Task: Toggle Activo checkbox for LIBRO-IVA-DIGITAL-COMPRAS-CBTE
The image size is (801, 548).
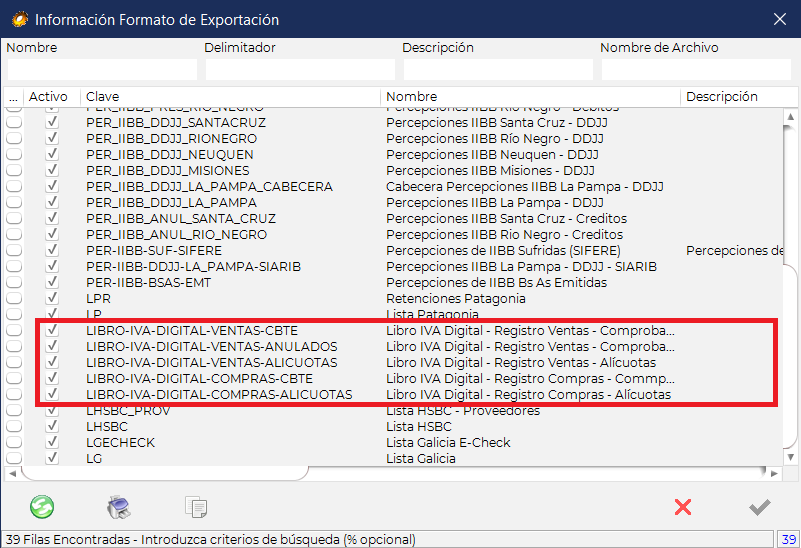Action: (52, 378)
